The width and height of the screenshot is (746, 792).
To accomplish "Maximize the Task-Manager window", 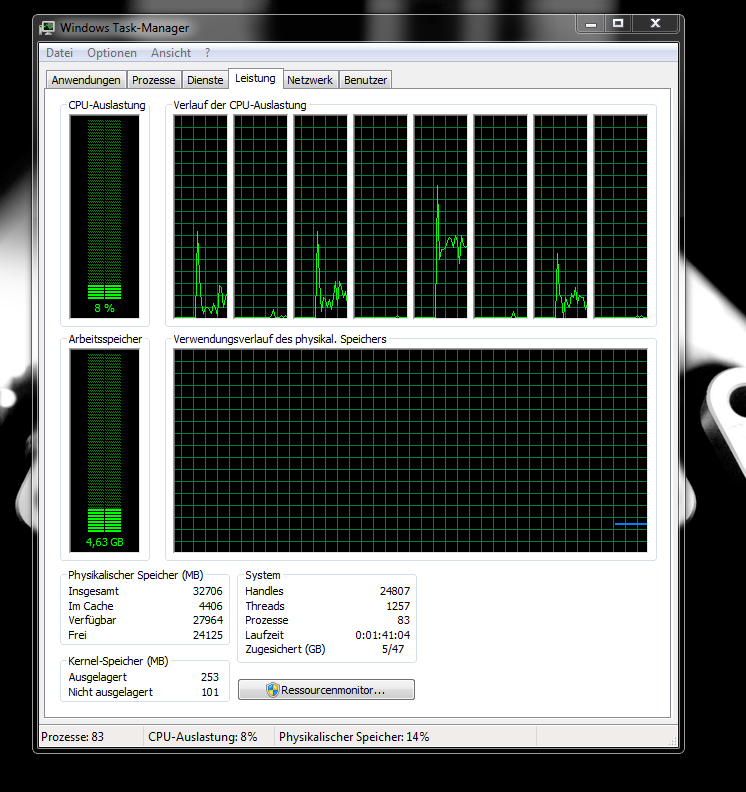I will [618, 24].
